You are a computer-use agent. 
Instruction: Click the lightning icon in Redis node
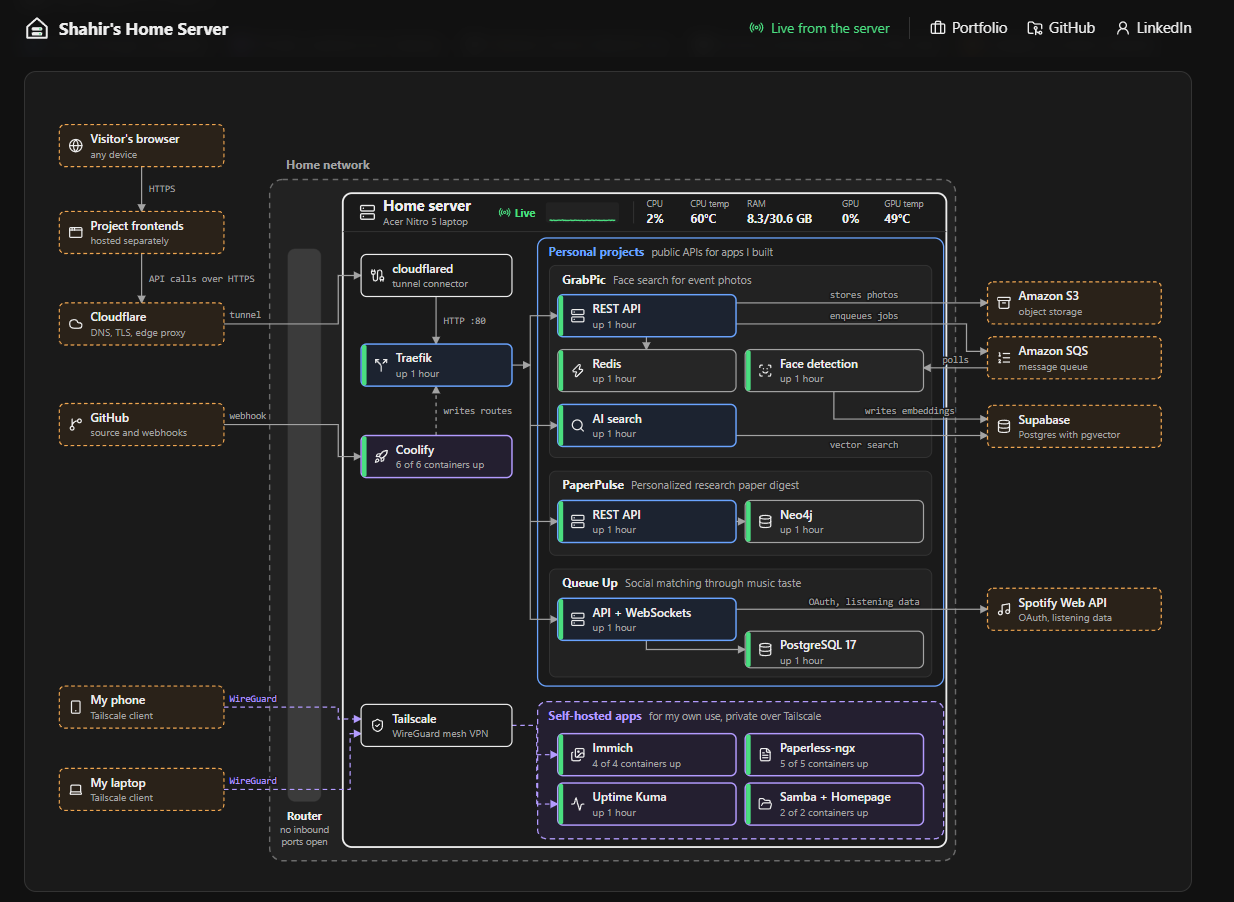[577, 371]
